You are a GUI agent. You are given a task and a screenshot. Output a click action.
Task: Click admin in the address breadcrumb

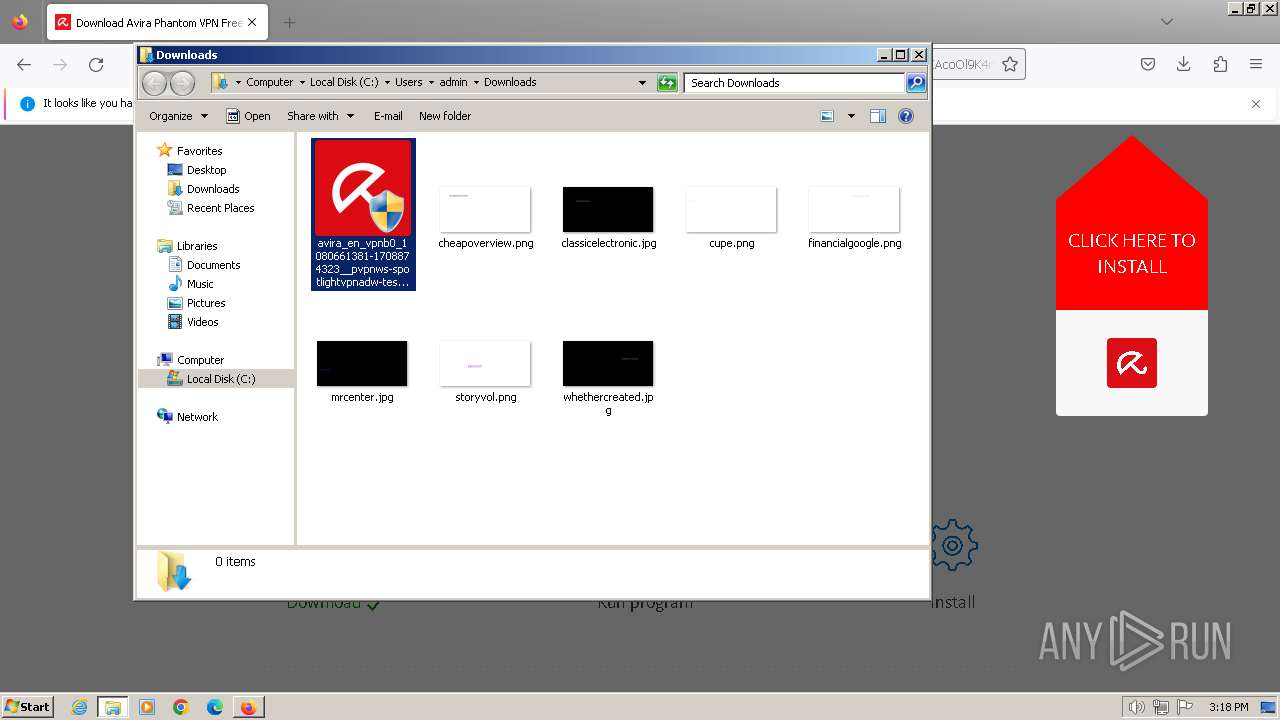pyautogui.click(x=453, y=83)
